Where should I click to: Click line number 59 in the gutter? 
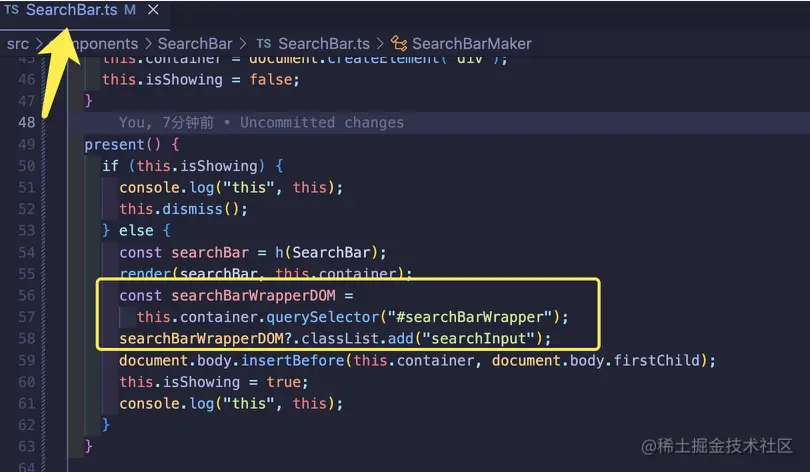pyautogui.click(x=27, y=360)
